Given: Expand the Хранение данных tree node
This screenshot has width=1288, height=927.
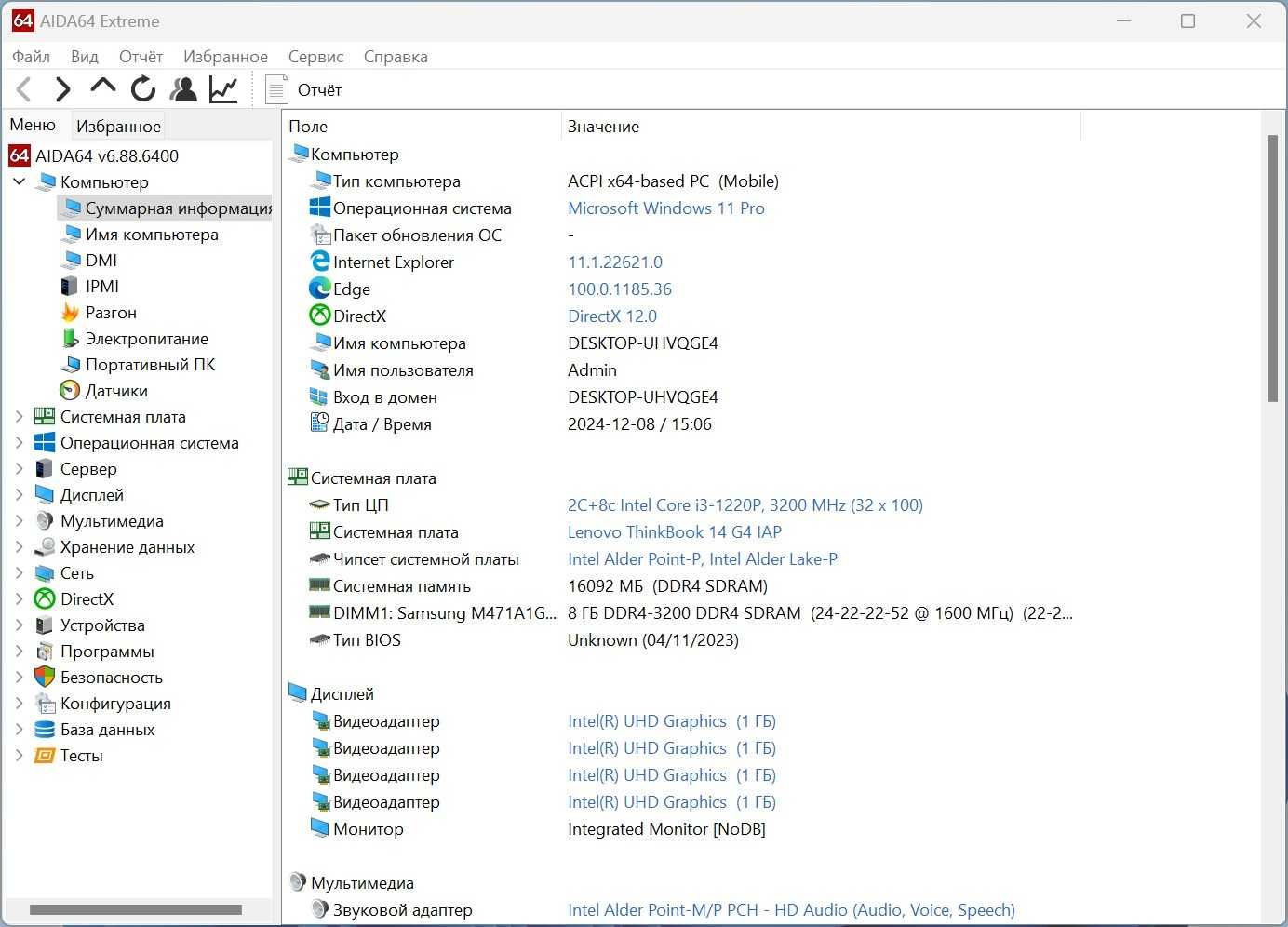Looking at the screenshot, I should click(x=19, y=547).
